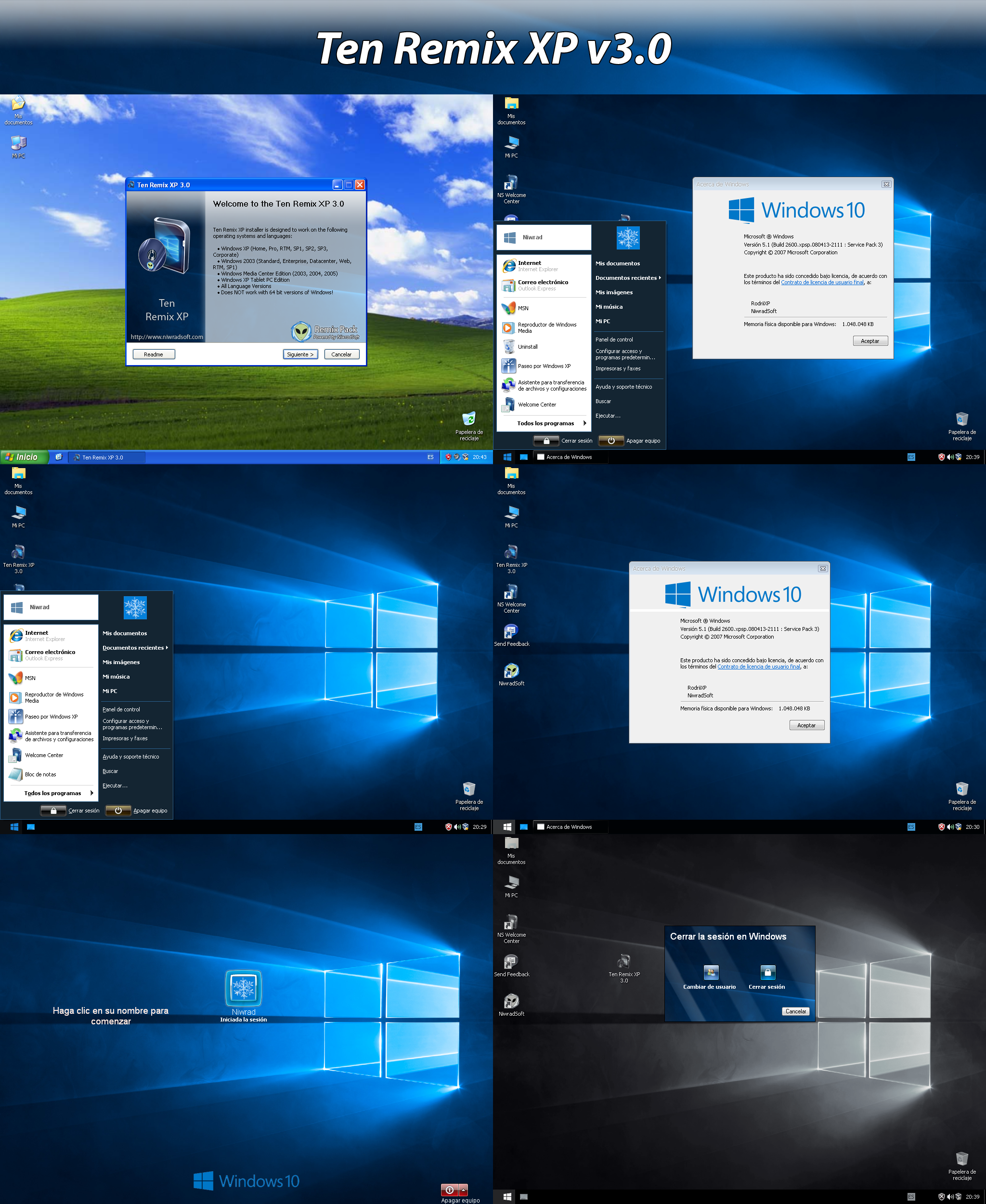The height and width of the screenshot is (1204, 986).
Task: Open ES language indicator on blue XP taskbar
Action: [430, 457]
